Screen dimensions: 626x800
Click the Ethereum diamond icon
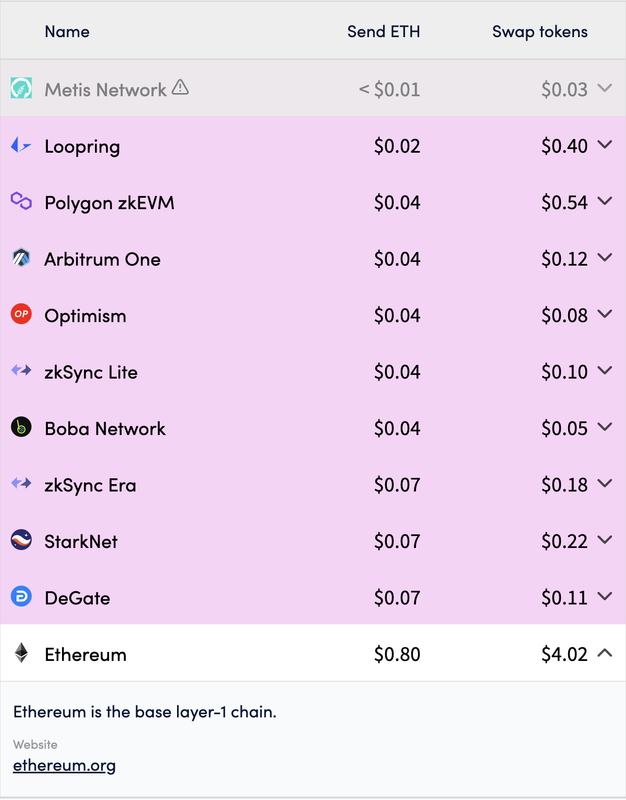coord(21,653)
